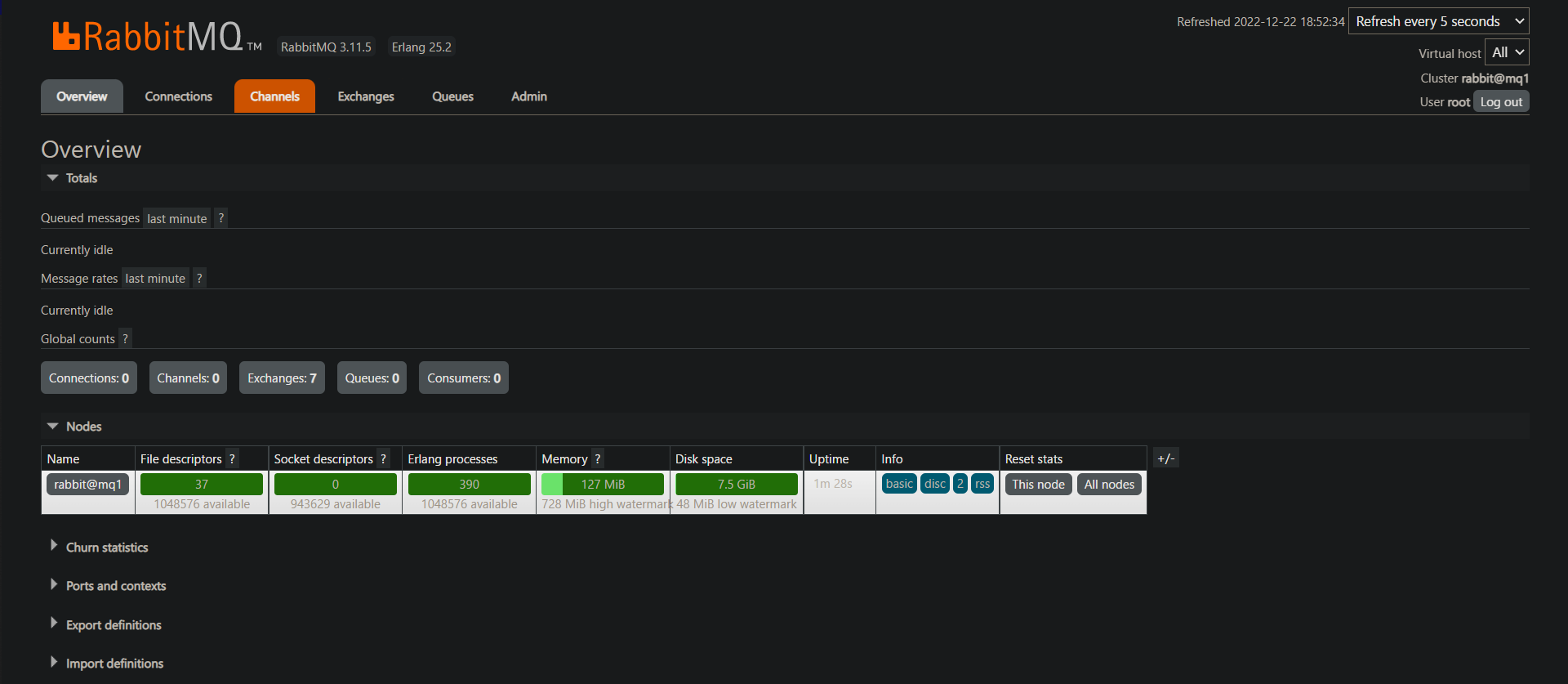This screenshot has height=684, width=1568.
Task: Switch to the Overview tab
Action: tap(82, 96)
